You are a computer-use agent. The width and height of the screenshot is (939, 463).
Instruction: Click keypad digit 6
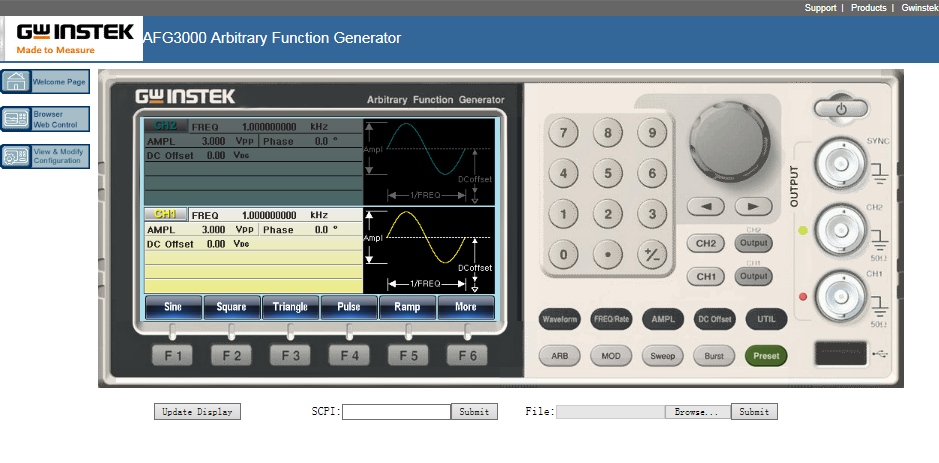point(652,174)
